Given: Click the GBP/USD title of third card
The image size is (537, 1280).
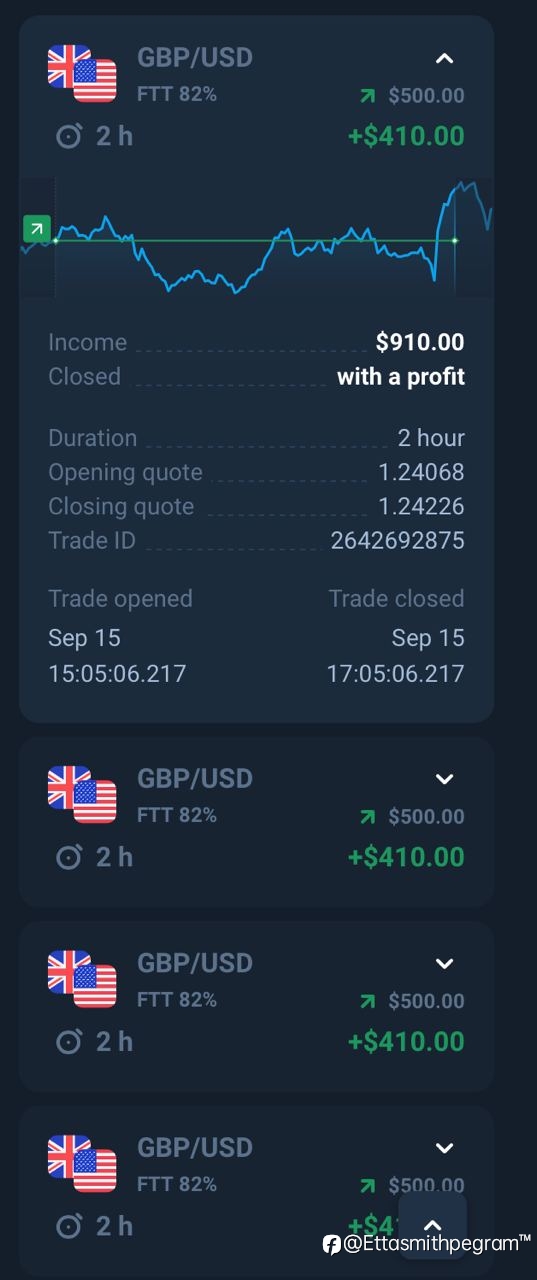Looking at the screenshot, I should (x=195, y=963).
